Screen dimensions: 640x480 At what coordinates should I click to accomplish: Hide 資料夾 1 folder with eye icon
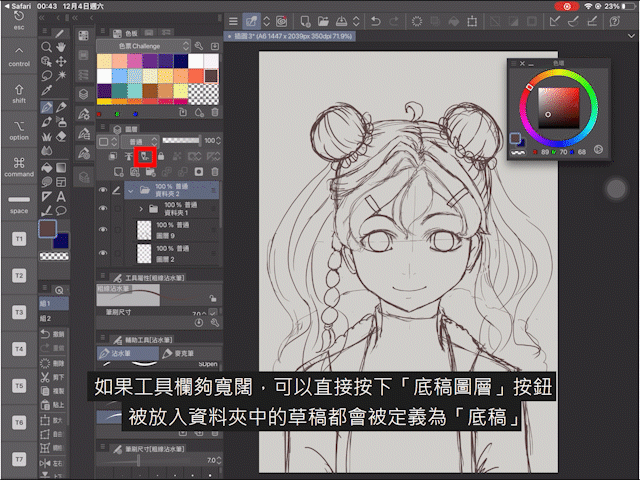103,209
